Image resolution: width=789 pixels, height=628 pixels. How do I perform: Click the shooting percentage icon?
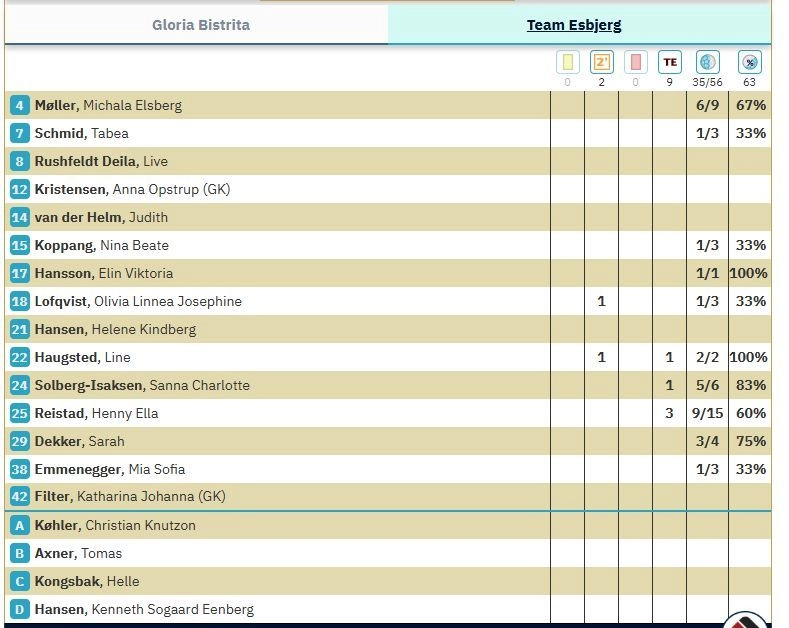(749, 62)
